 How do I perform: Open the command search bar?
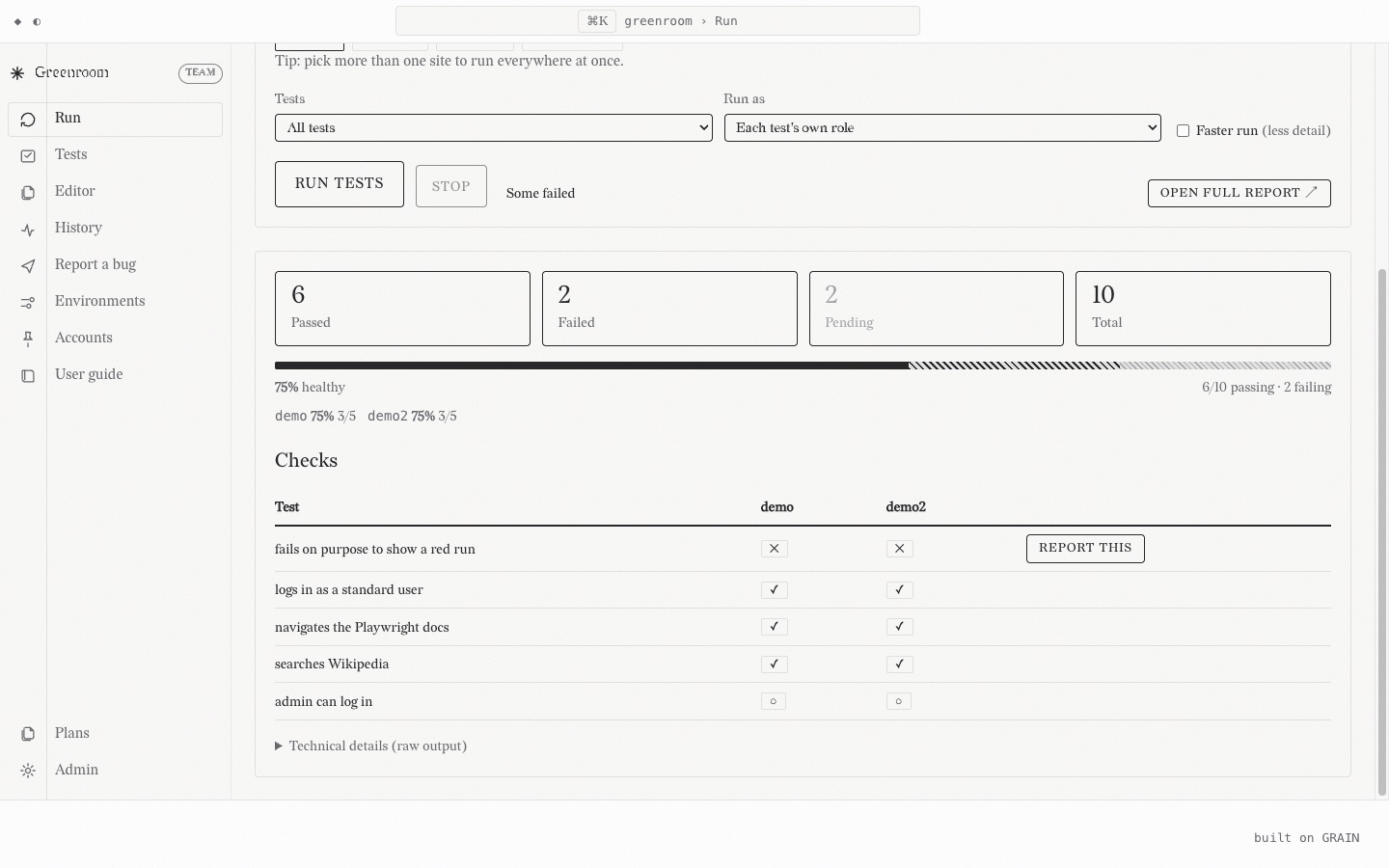658,21
